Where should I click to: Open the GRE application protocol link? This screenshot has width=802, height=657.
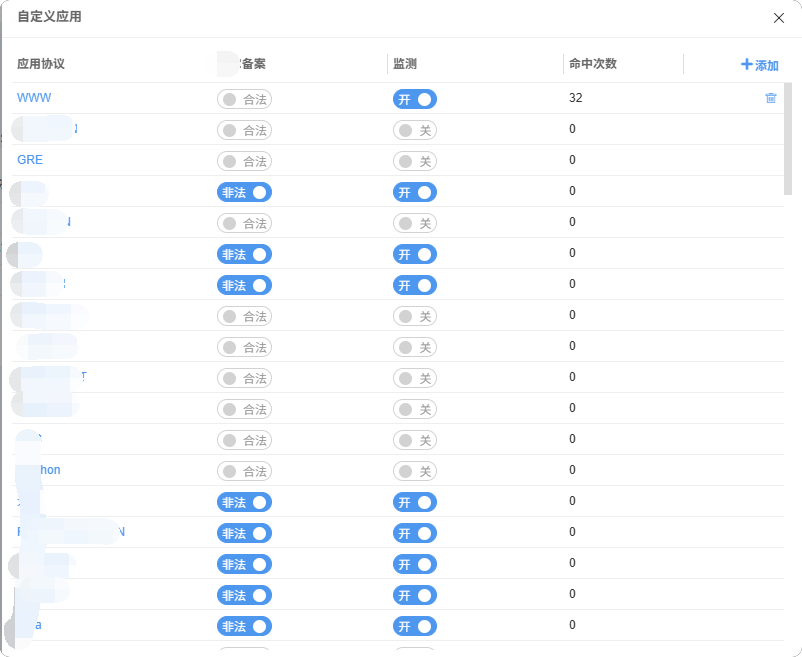(30, 160)
